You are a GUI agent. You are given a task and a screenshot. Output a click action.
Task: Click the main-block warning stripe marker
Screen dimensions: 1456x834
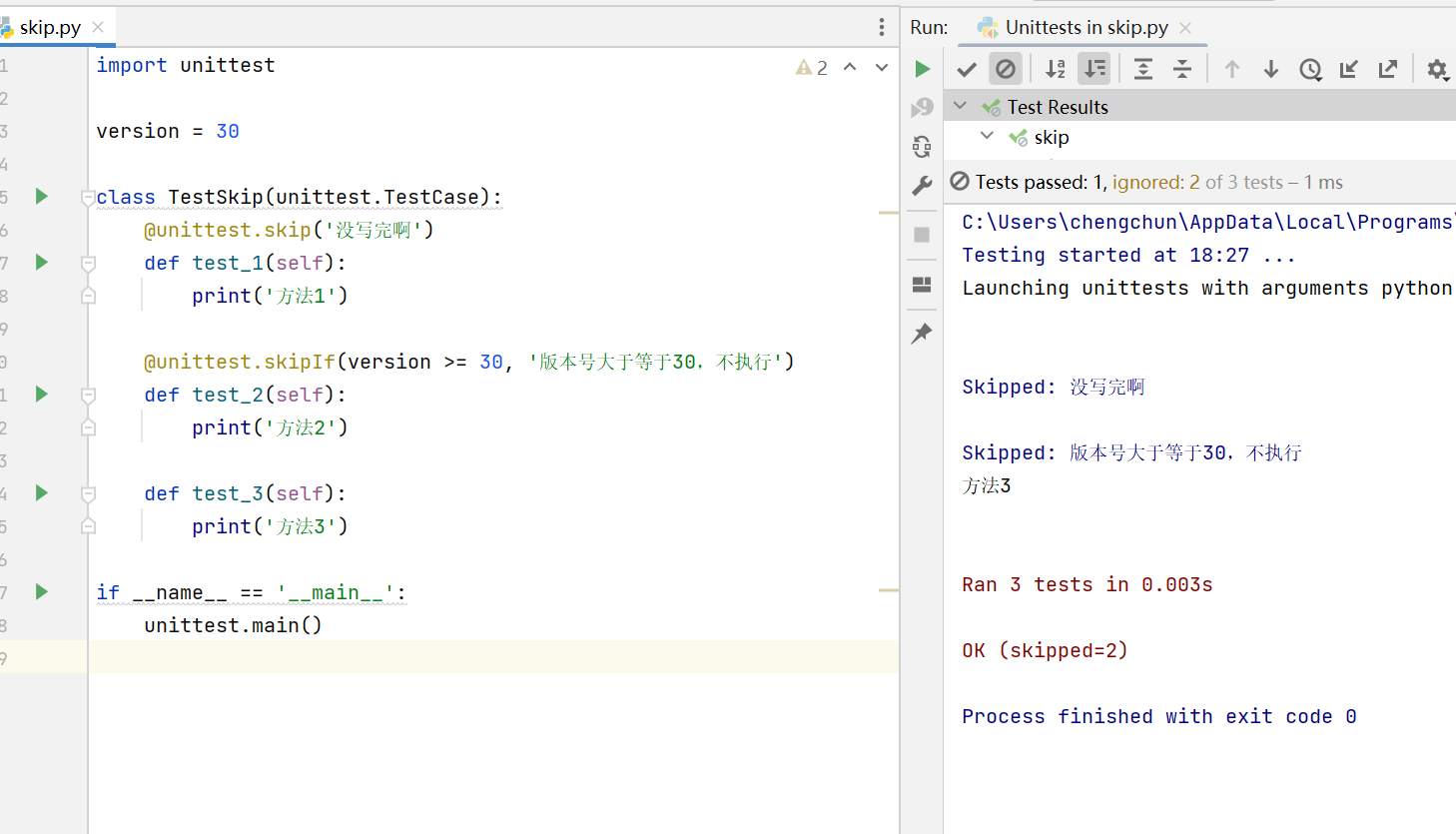tap(889, 590)
